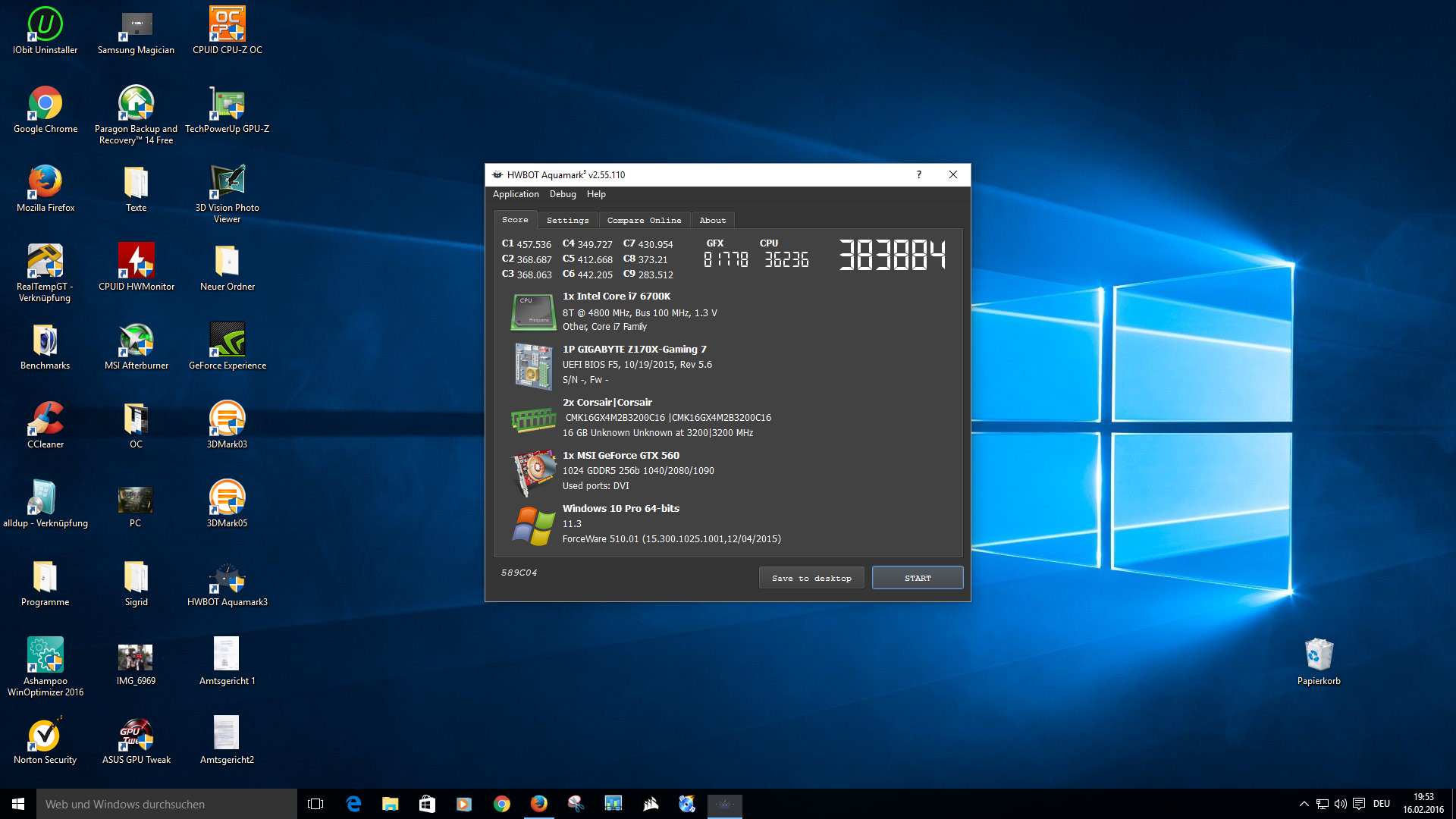Screen dimensions: 1456x819
Task: Launch Norton Security desktop shortcut
Action: click(45, 740)
